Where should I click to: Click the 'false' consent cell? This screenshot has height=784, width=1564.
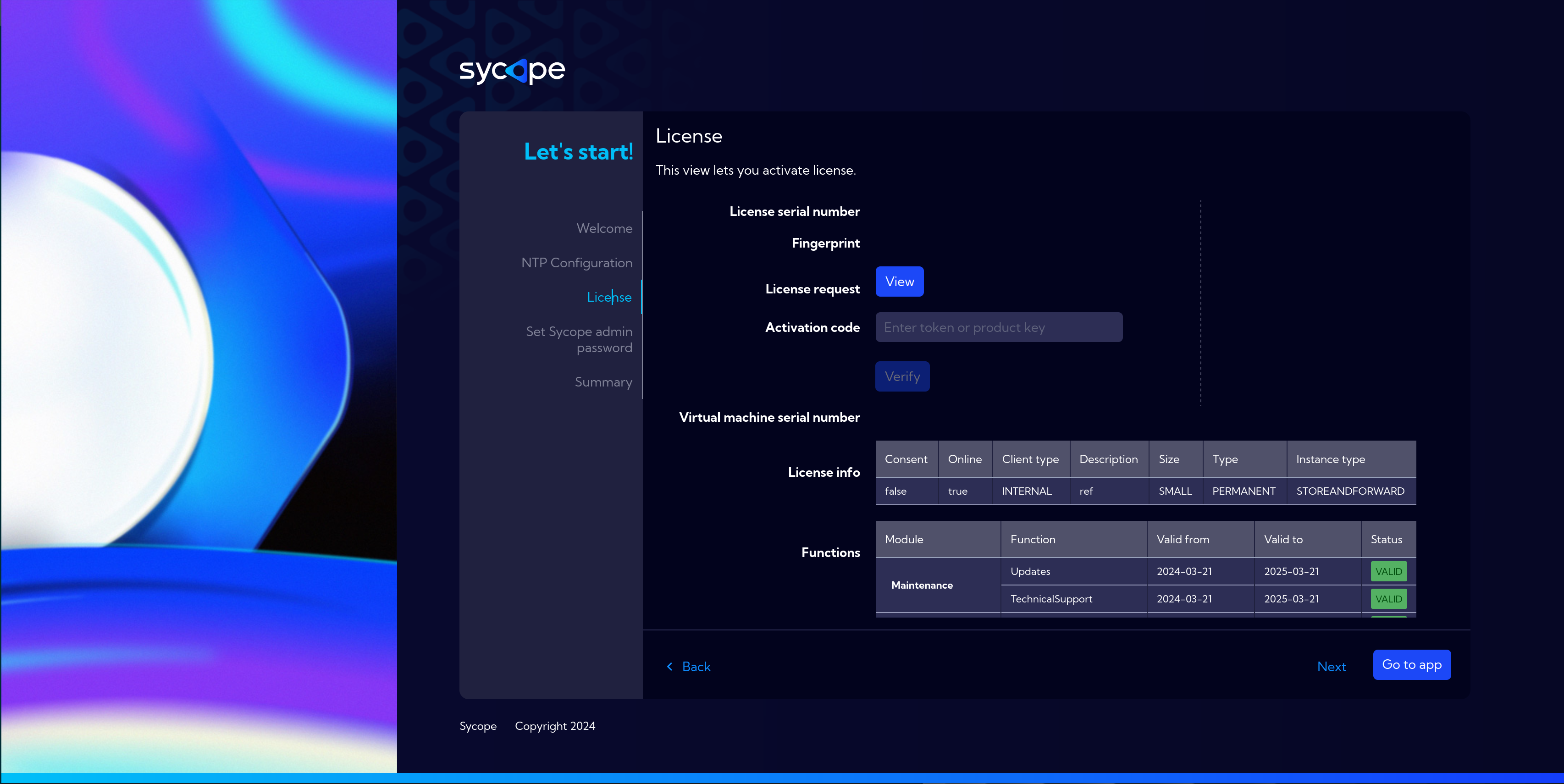(x=906, y=491)
